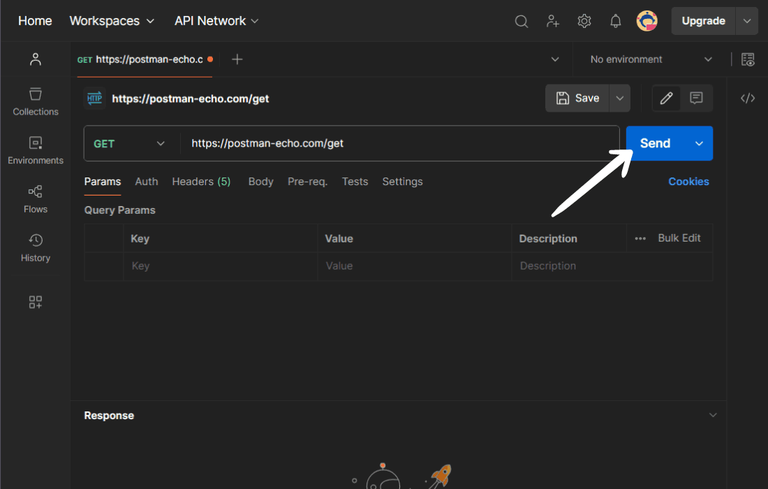Click the Send button
The image size is (768, 489).
[x=655, y=144]
